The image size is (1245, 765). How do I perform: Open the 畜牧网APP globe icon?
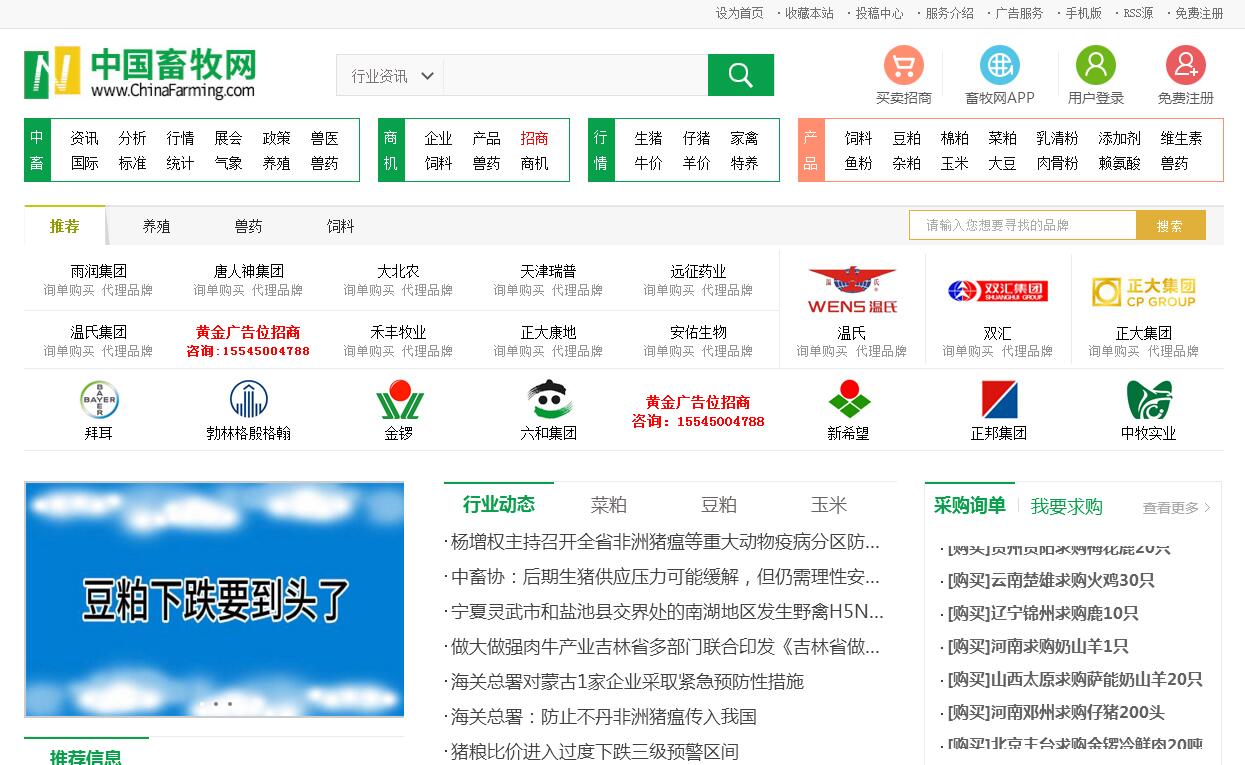[x=999, y=66]
